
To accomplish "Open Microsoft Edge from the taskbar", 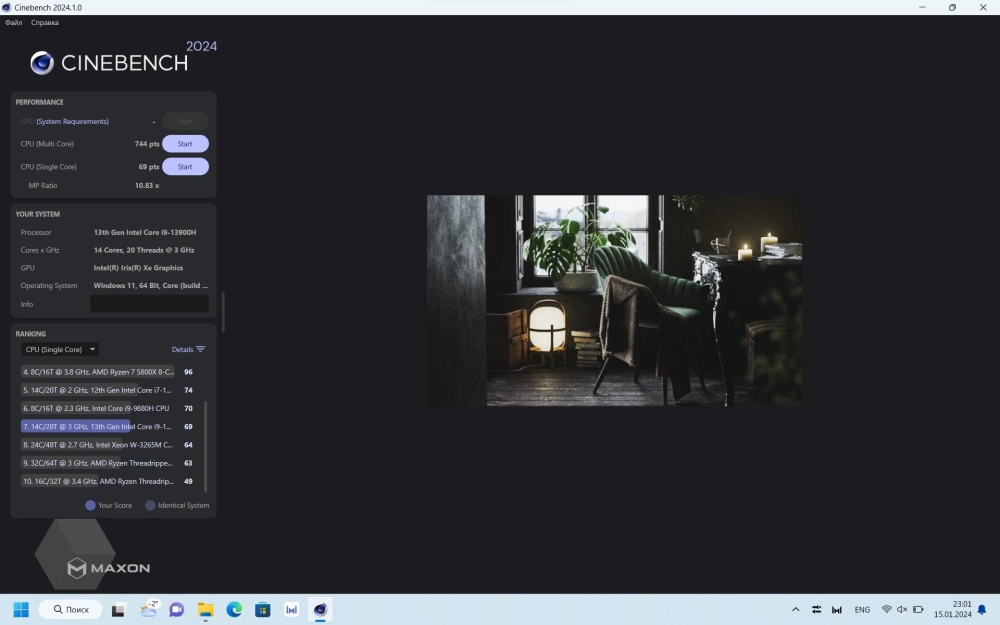I will [234, 609].
